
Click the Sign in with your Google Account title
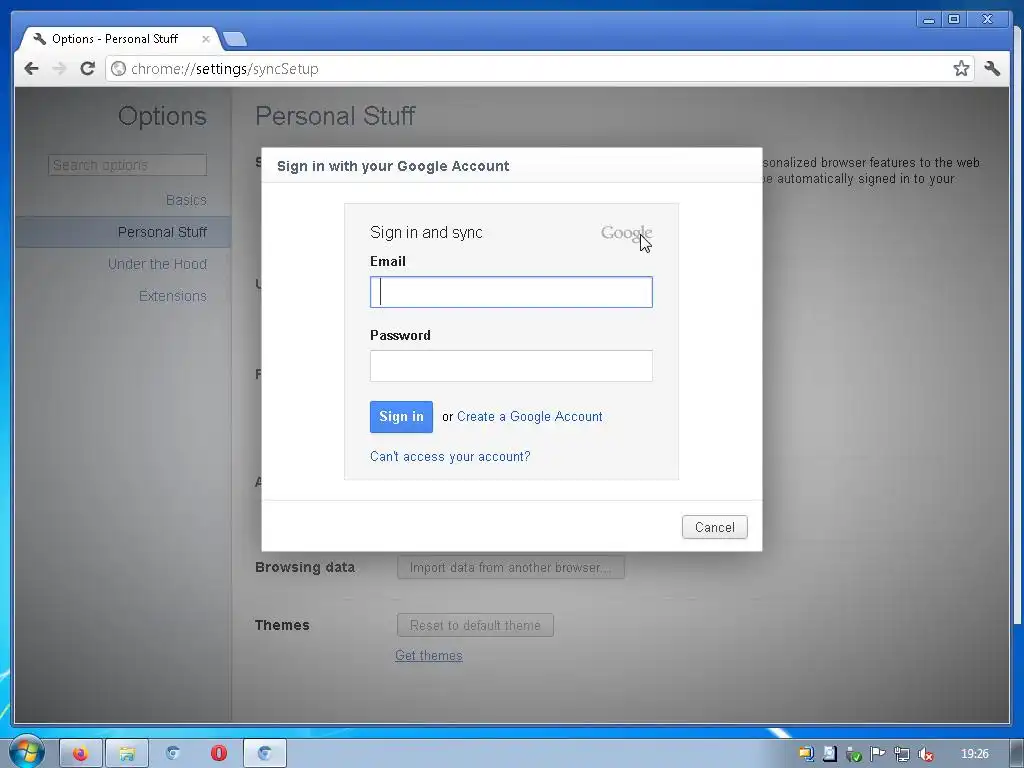click(393, 166)
